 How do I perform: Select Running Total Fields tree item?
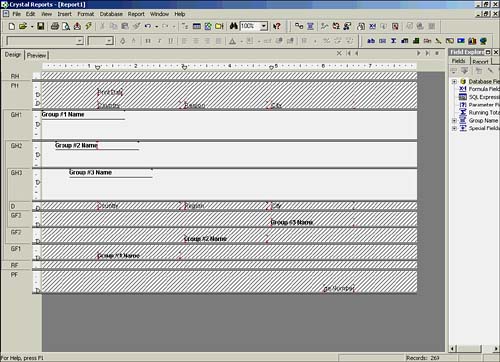[484, 112]
